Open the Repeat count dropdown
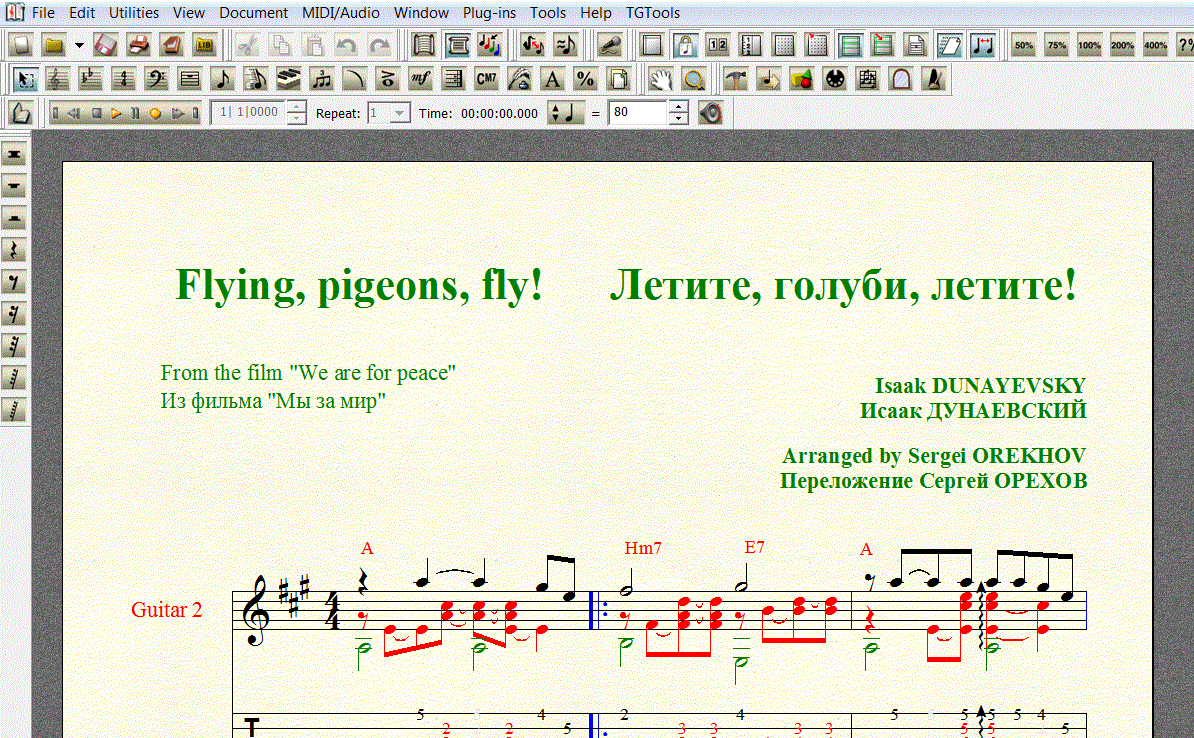The width and height of the screenshot is (1194, 738). point(400,113)
